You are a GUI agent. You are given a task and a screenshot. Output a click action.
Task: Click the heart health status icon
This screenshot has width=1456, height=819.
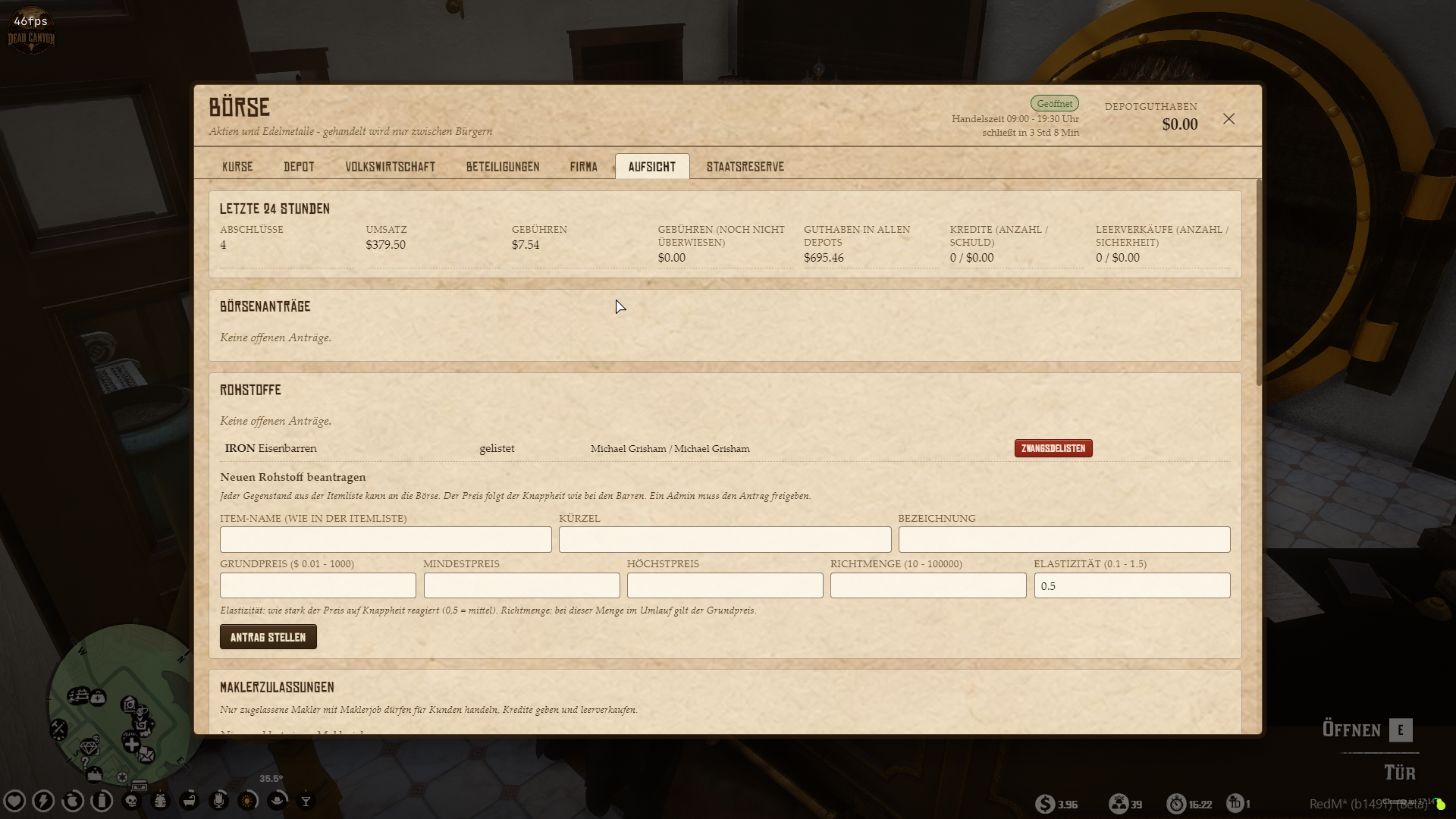pos(14,801)
